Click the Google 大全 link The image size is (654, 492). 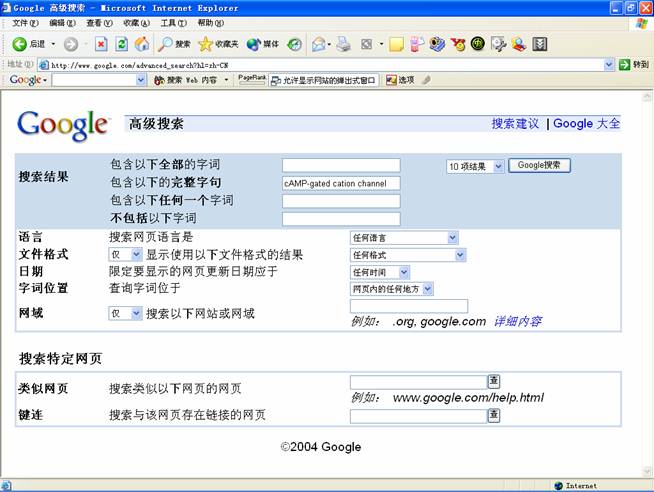pos(586,123)
